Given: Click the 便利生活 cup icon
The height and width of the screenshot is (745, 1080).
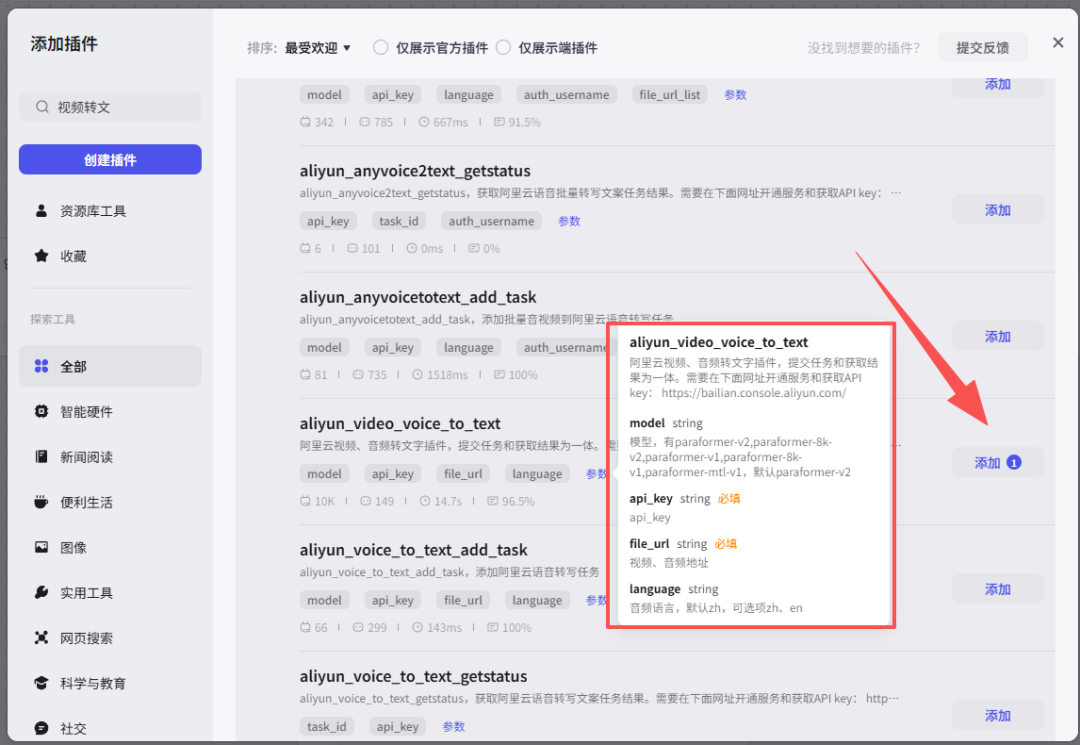Looking at the screenshot, I should click(41, 502).
